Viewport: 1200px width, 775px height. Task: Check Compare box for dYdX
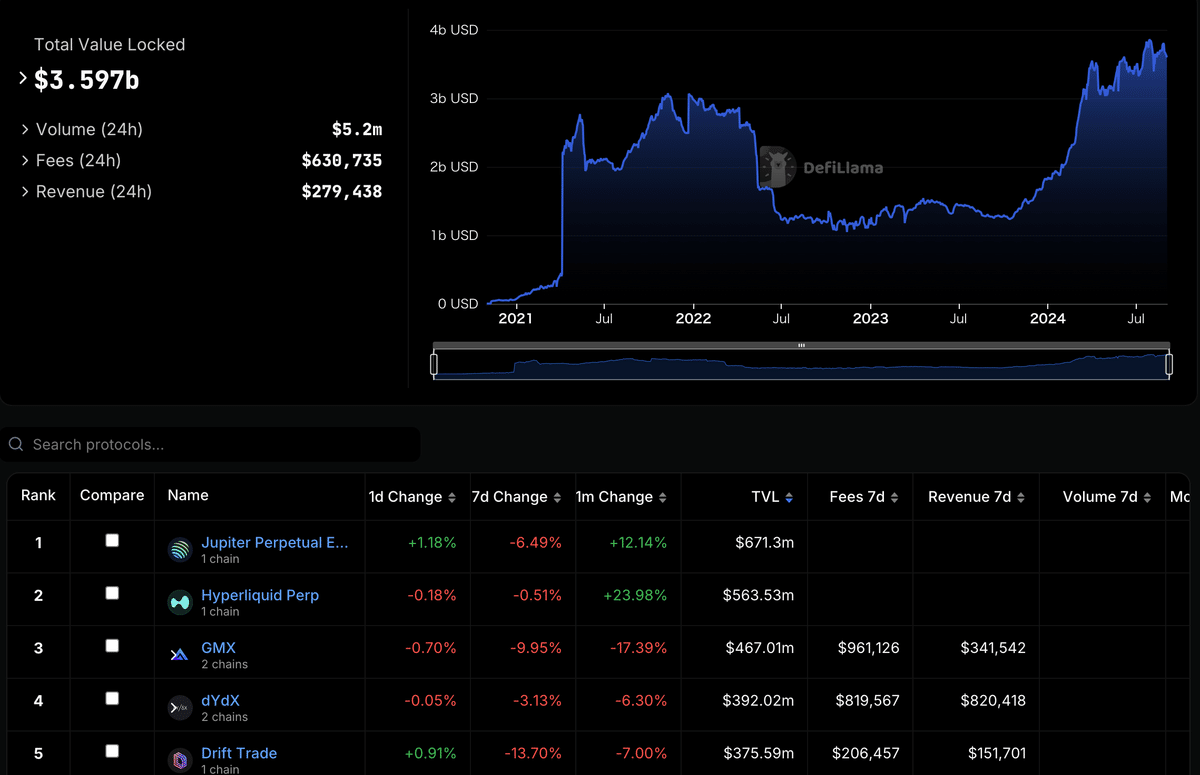coord(112,698)
